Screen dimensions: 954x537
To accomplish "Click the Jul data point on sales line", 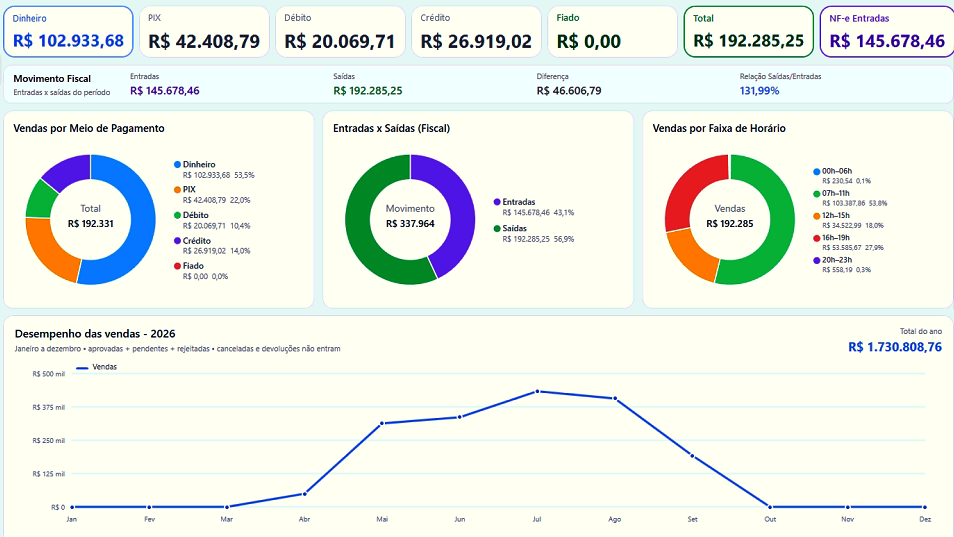I will pyautogui.click(x=537, y=392).
